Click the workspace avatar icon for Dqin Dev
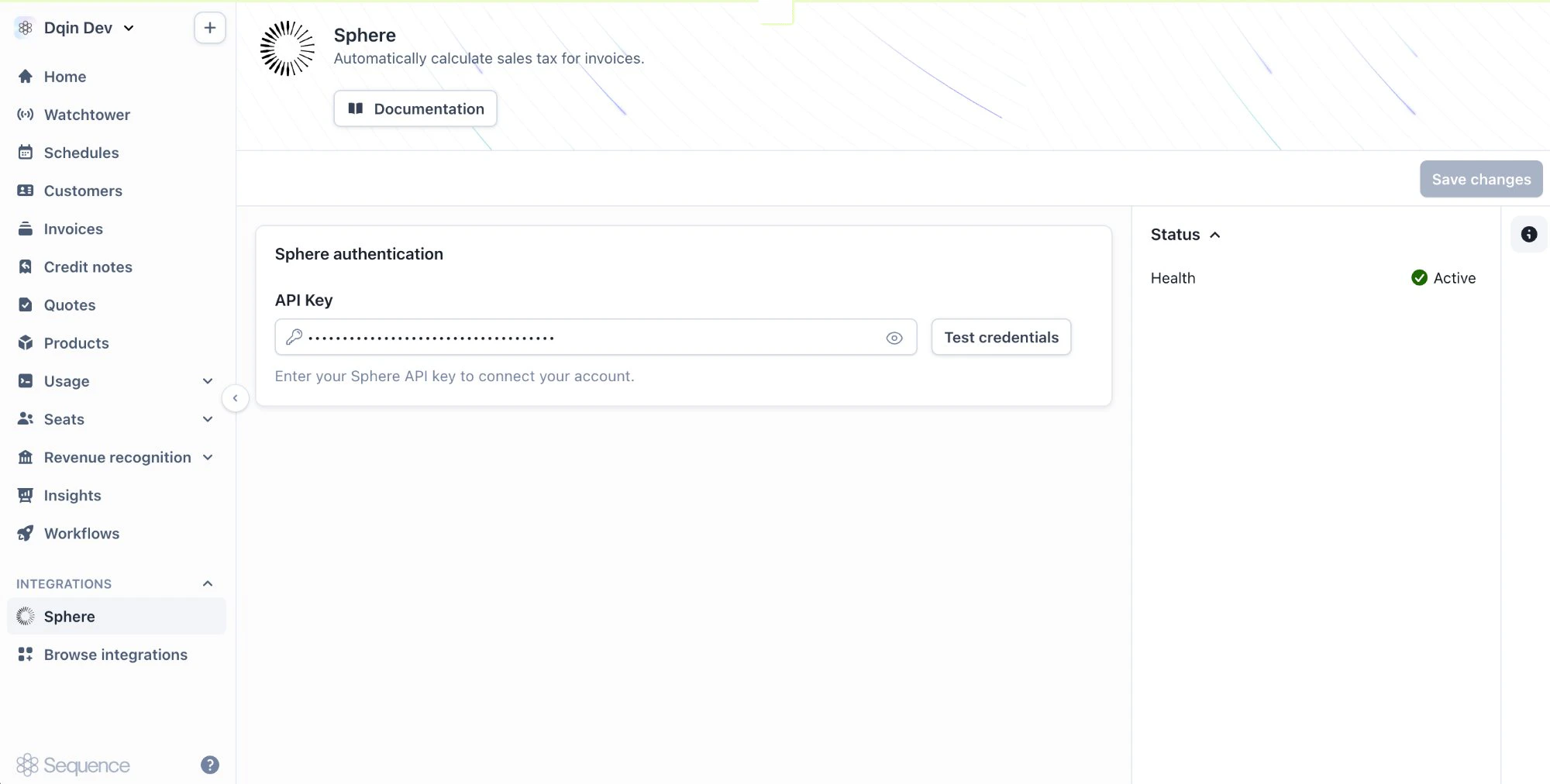Viewport: 1550px width, 784px height. (26, 28)
